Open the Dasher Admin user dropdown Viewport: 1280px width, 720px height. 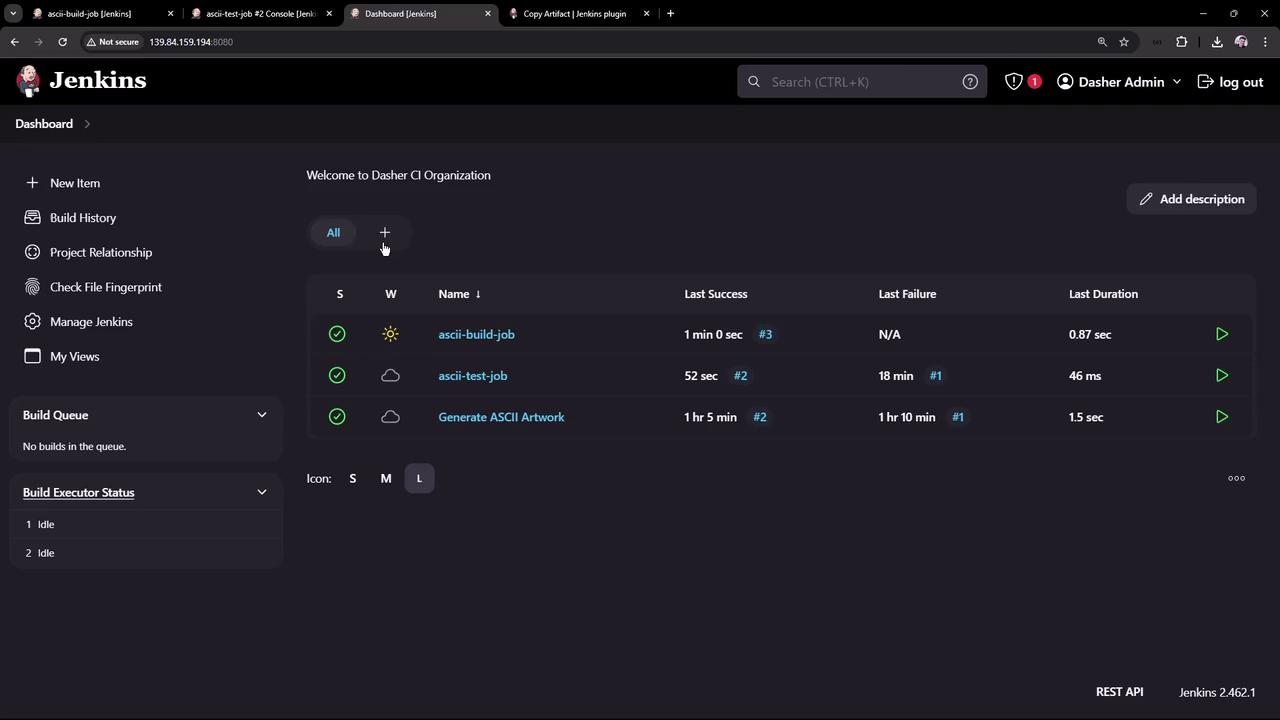pyautogui.click(x=1119, y=82)
